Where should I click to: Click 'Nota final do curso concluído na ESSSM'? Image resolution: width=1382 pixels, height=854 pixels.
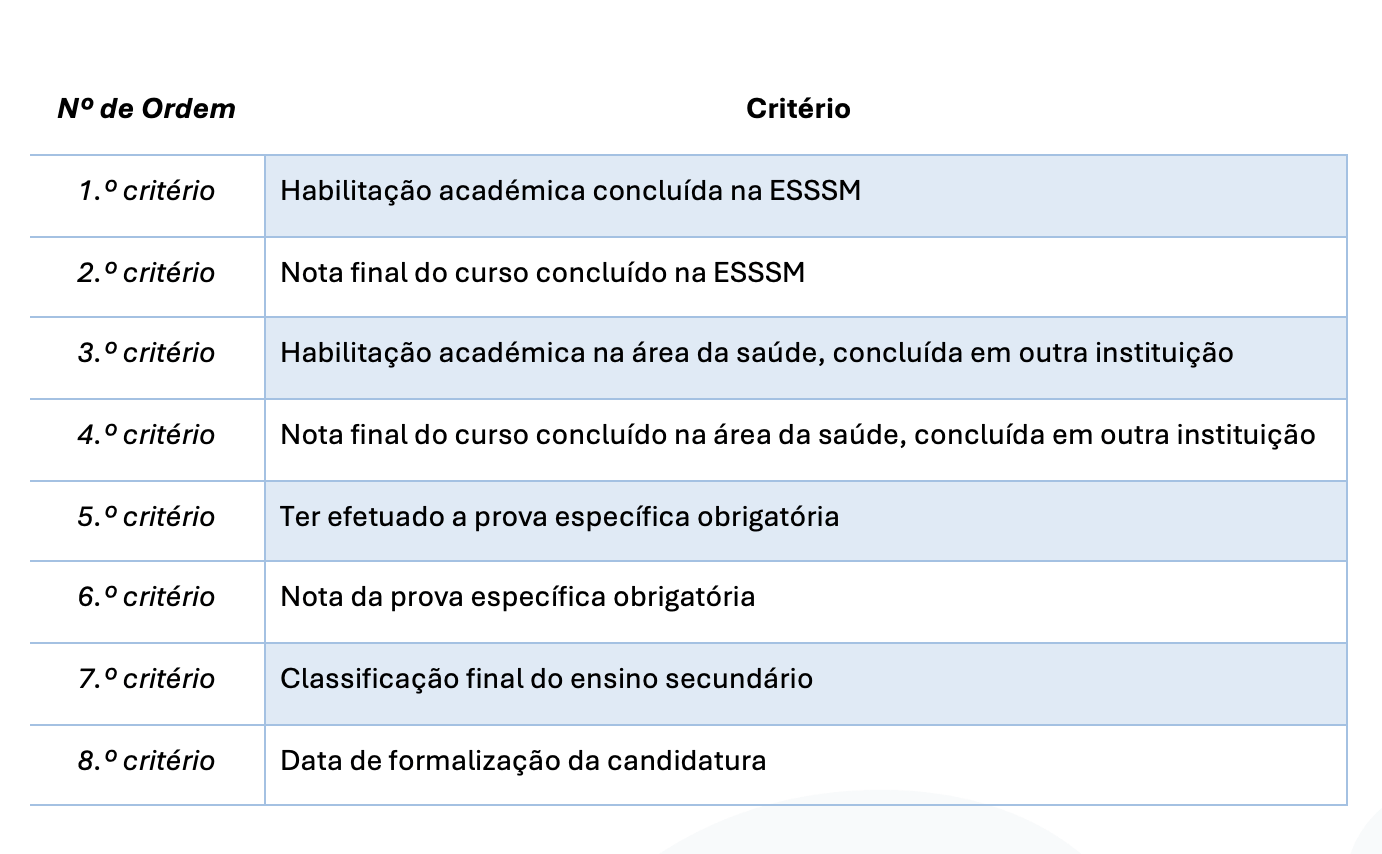point(542,273)
